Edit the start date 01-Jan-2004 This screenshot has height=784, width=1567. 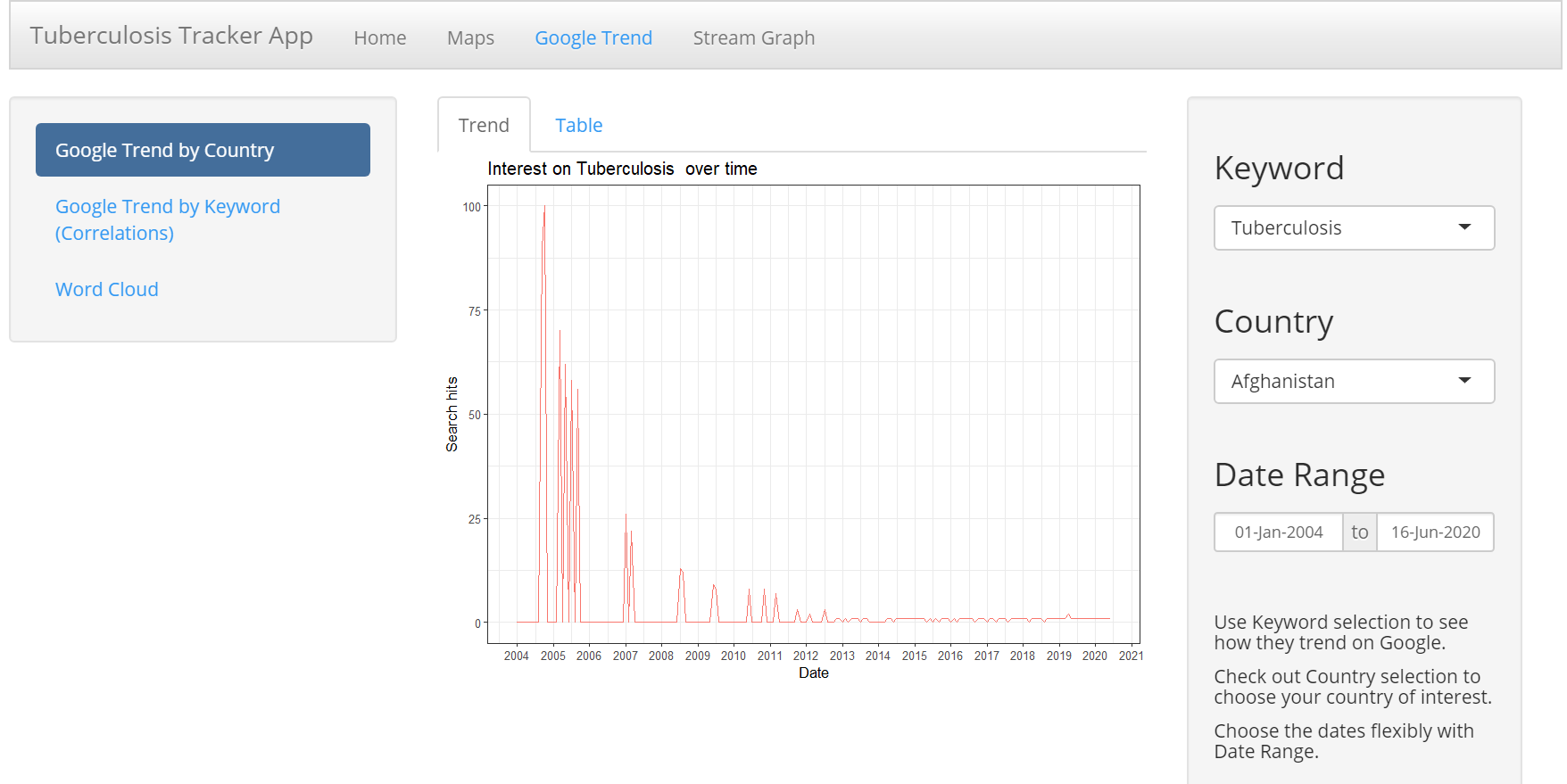tap(1279, 532)
